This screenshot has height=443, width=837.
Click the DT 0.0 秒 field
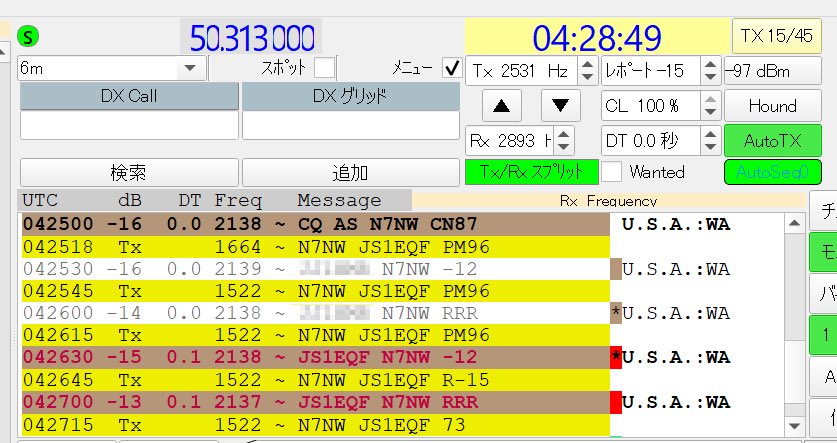pyautogui.click(x=651, y=141)
